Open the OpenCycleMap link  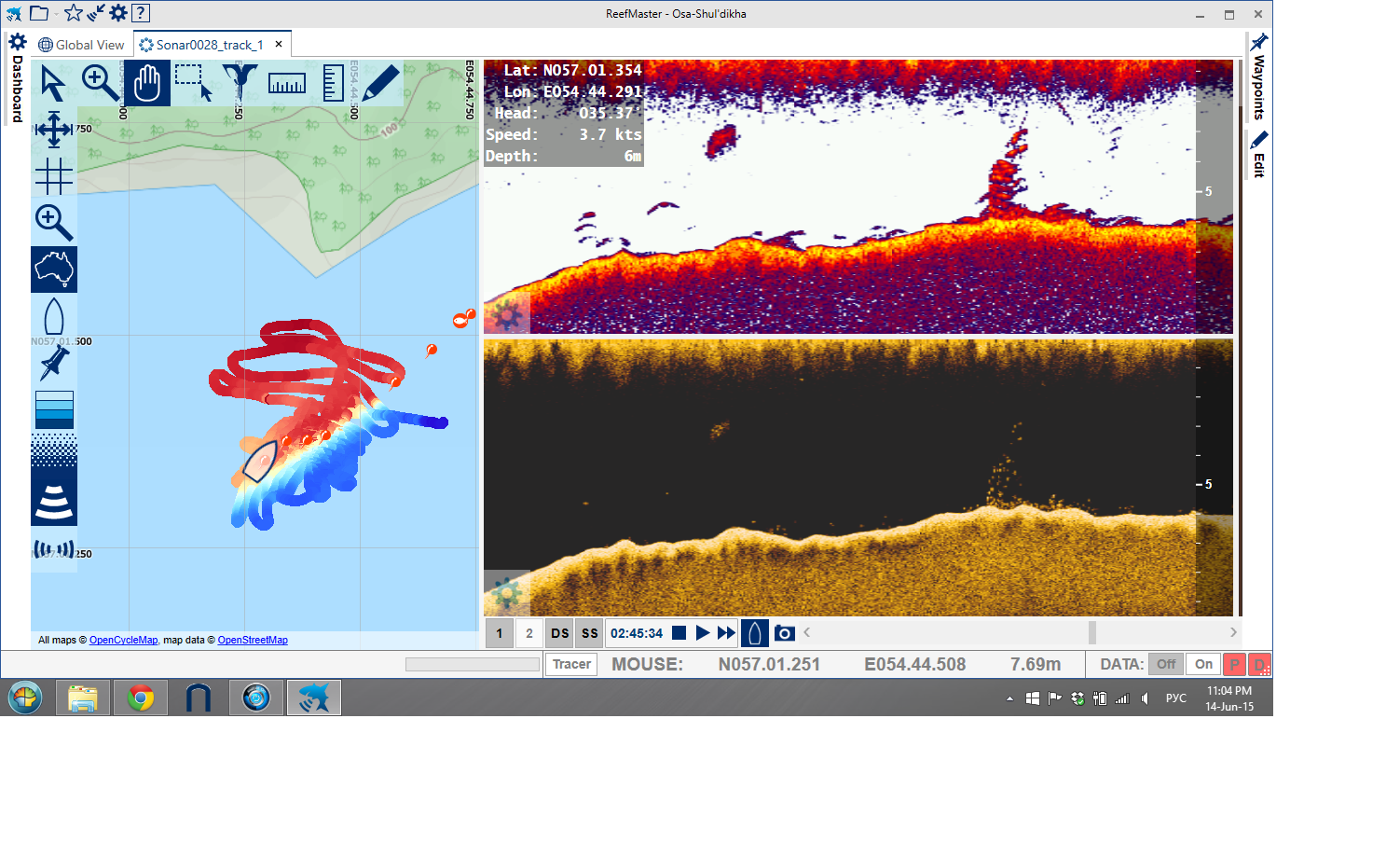pyautogui.click(x=123, y=640)
